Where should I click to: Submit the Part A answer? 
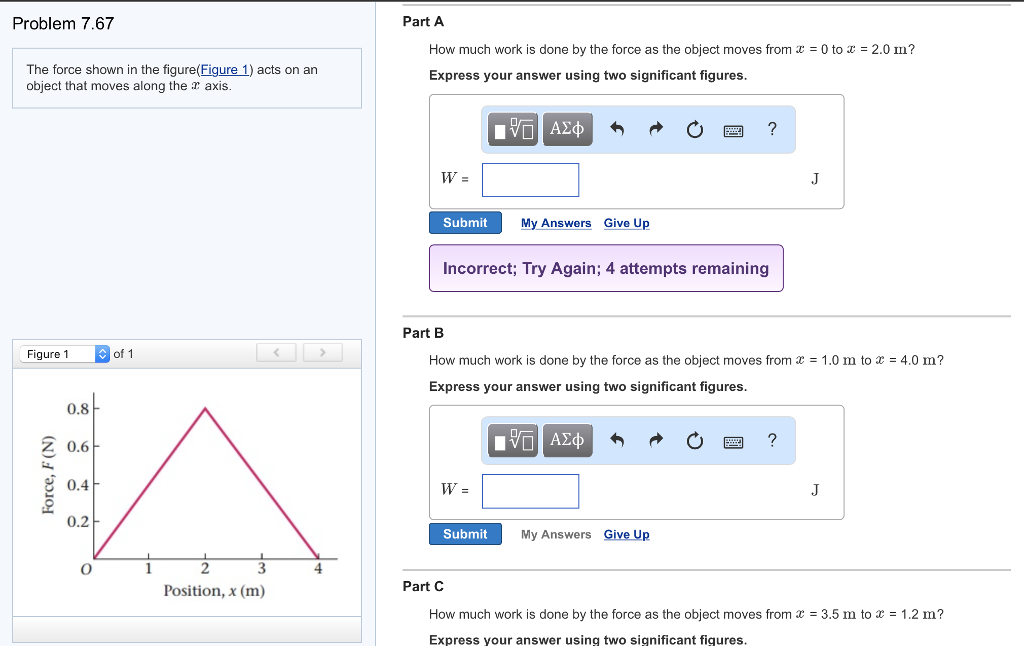465,223
